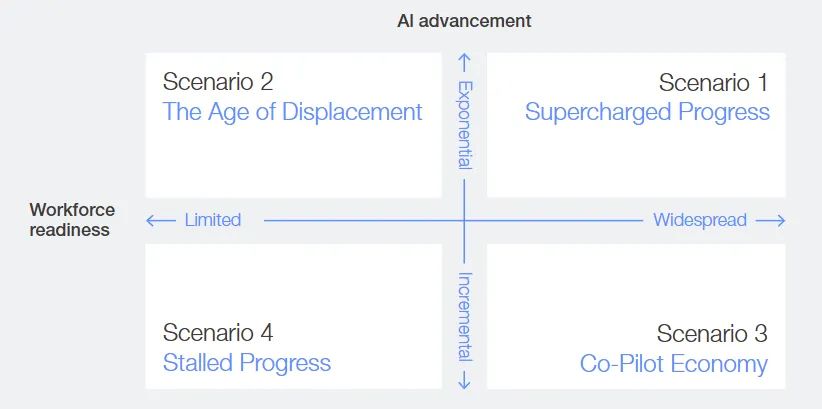Select the Widespread axis label
Screen dimensions: 822x409
[700, 220]
